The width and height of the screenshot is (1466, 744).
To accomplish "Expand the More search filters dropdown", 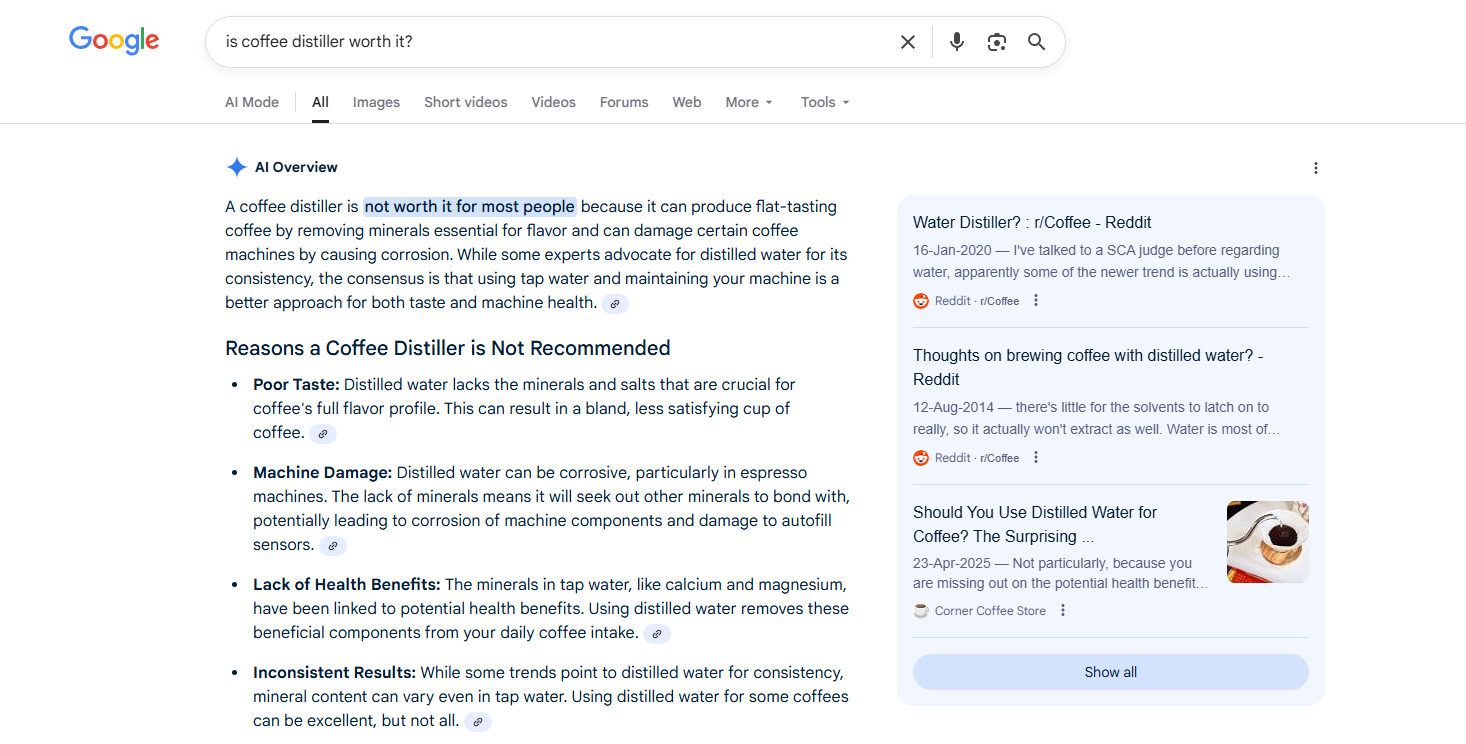I will [x=749, y=102].
